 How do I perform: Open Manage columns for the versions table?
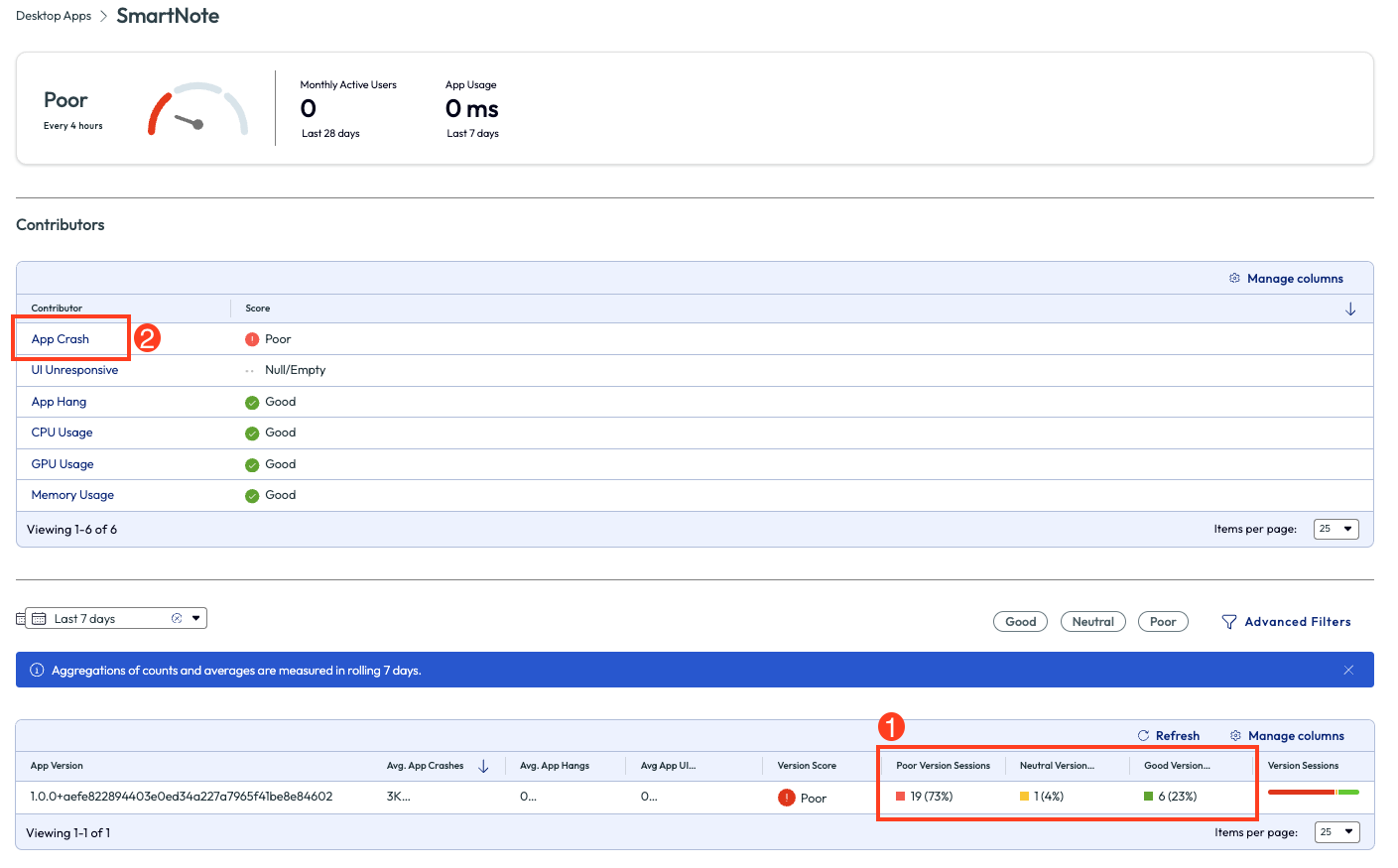(1234, 735)
